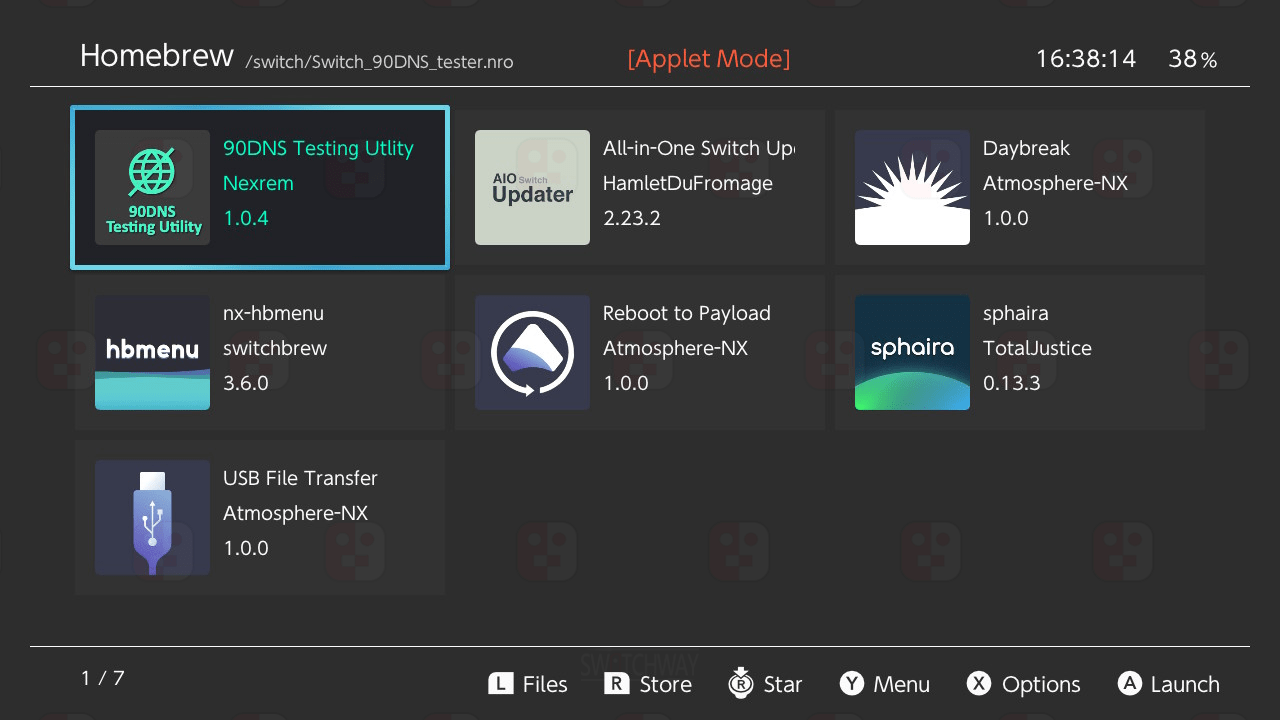Click the Daybreak sunrise icon
Image resolution: width=1280 pixels, height=720 pixels.
pyautogui.click(x=912, y=187)
